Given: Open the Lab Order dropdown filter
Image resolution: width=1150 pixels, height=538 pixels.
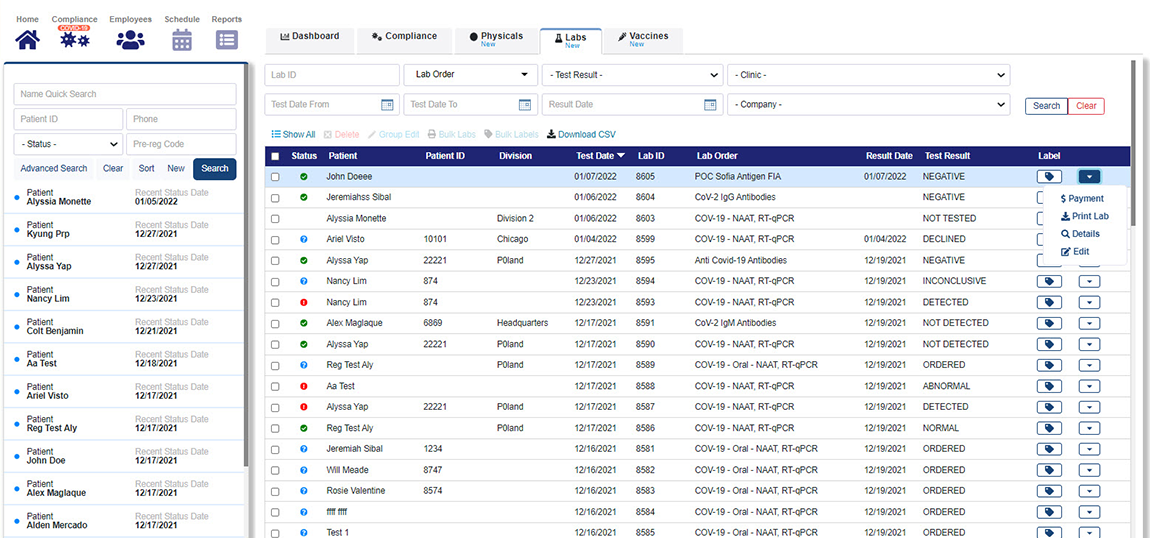Looking at the screenshot, I should pyautogui.click(x=470, y=75).
